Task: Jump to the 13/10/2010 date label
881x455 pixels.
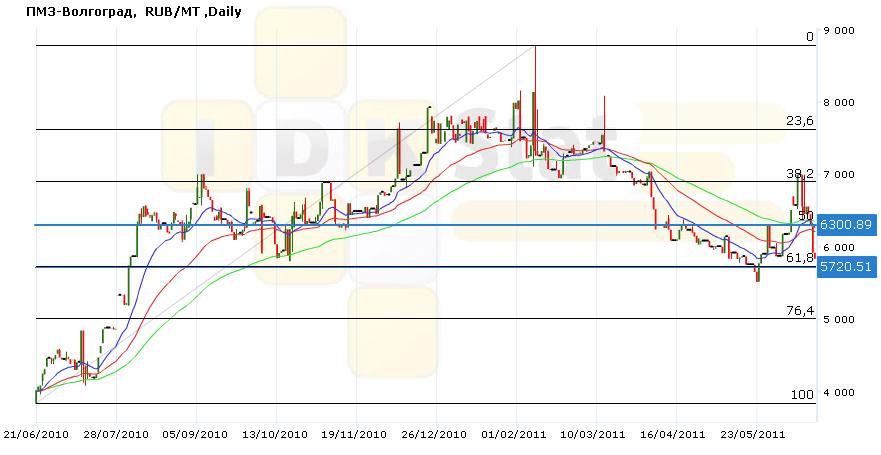Action: 276,435
